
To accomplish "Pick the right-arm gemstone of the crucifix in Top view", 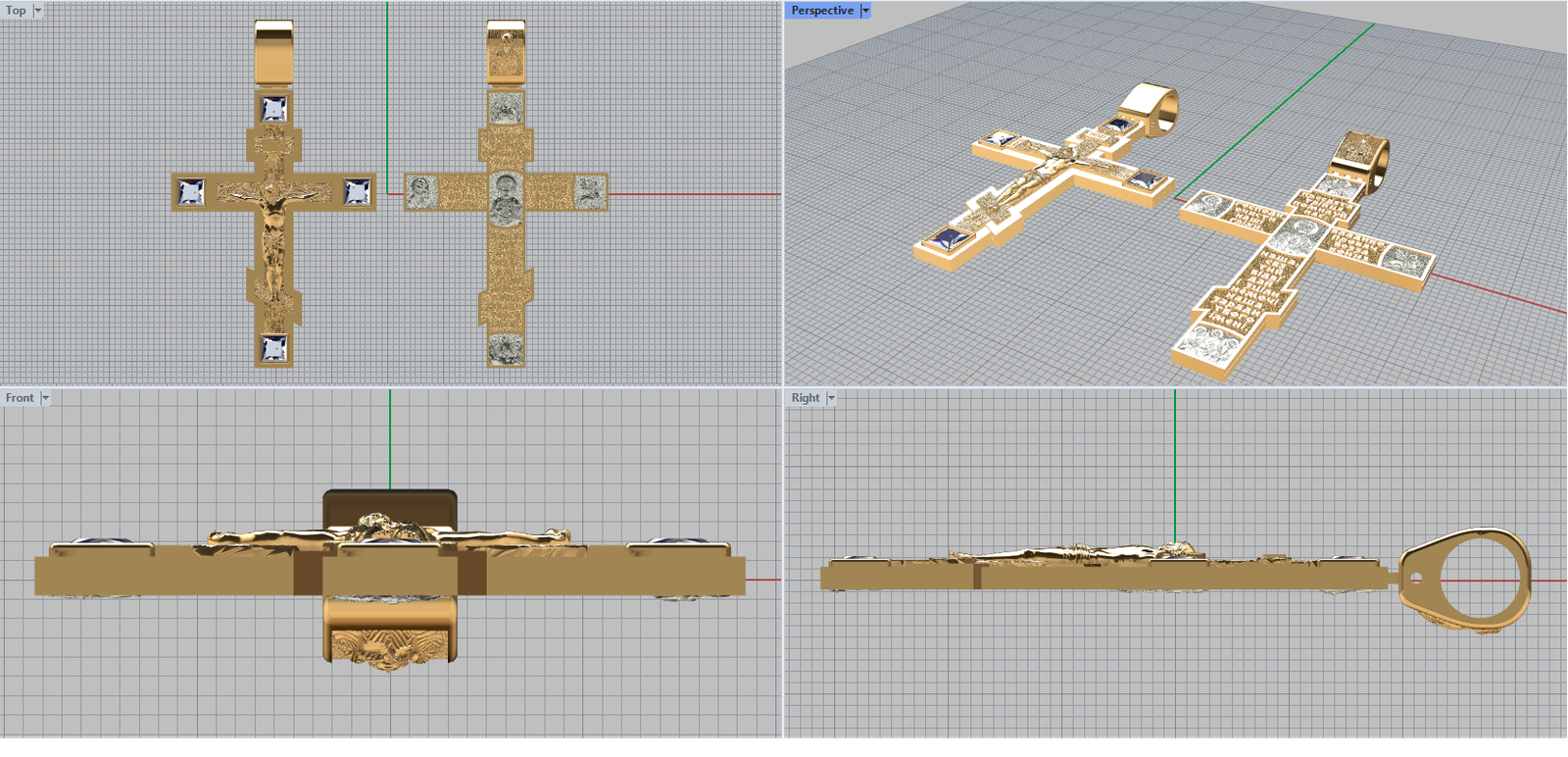I will coord(357,192).
